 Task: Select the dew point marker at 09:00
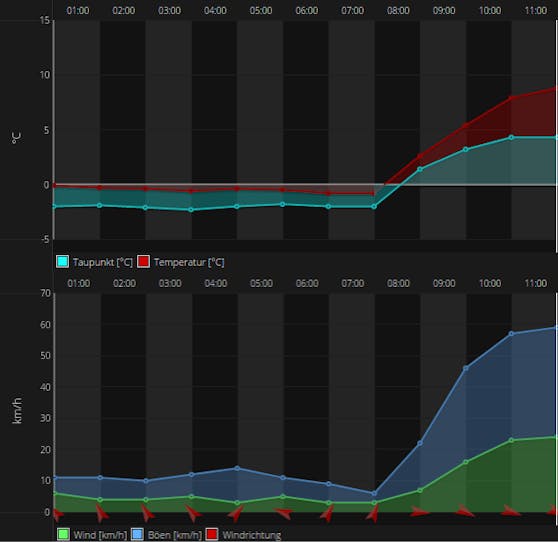point(465,149)
